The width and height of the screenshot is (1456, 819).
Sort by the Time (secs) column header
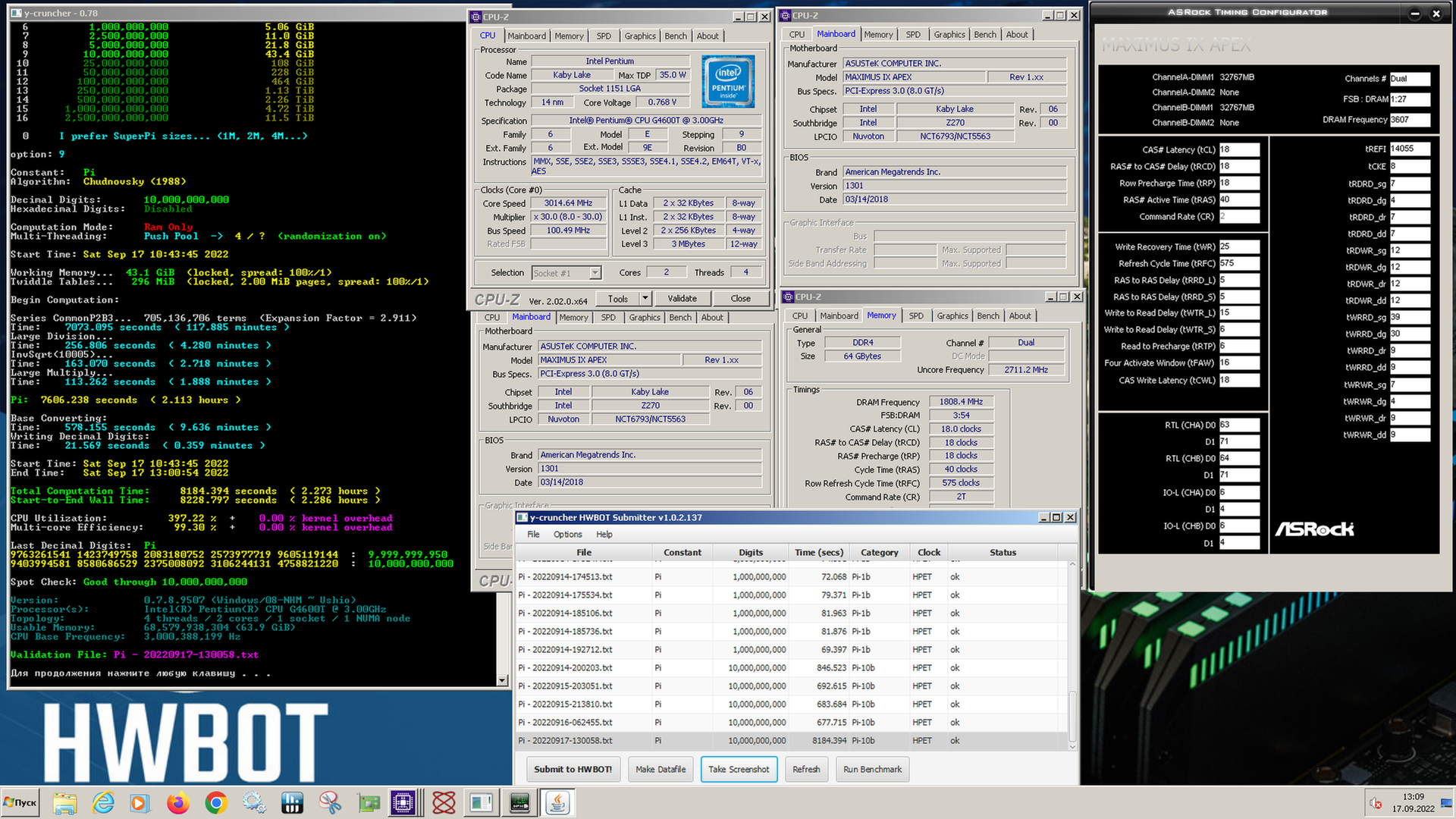tap(818, 552)
